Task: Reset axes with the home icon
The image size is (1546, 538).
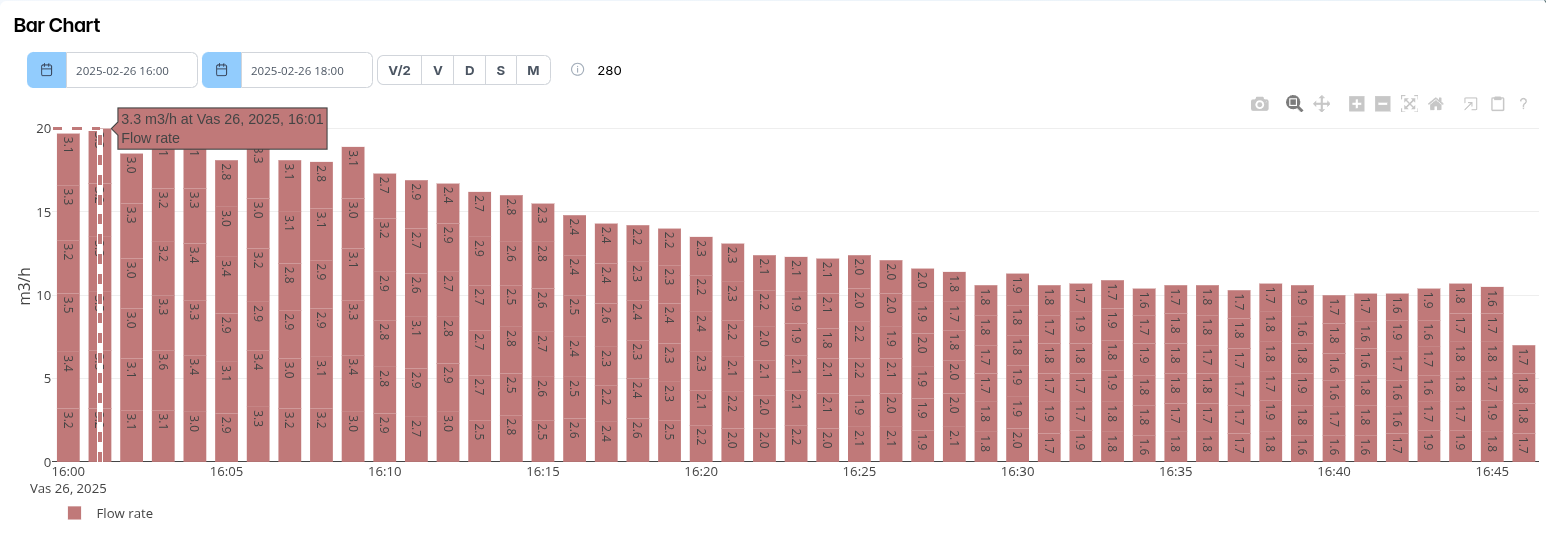Action: pyautogui.click(x=1436, y=104)
